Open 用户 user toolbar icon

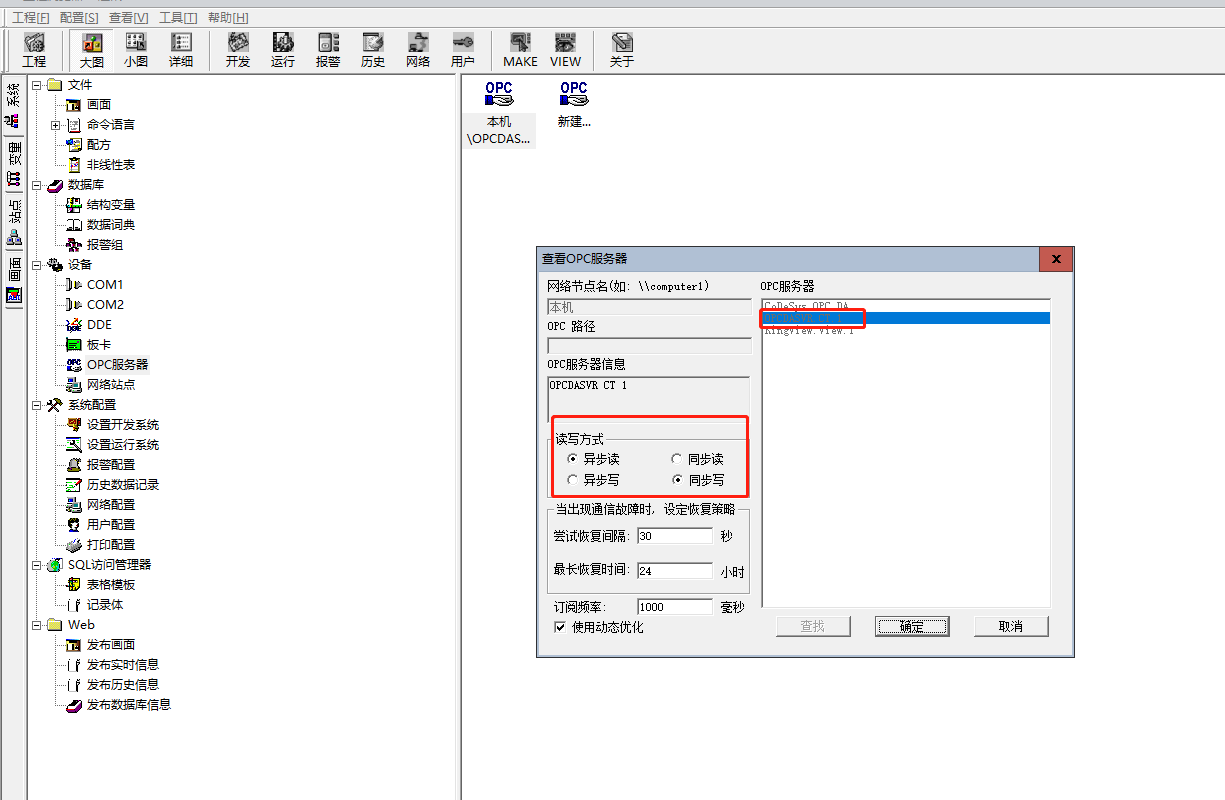pyautogui.click(x=463, y=50)
